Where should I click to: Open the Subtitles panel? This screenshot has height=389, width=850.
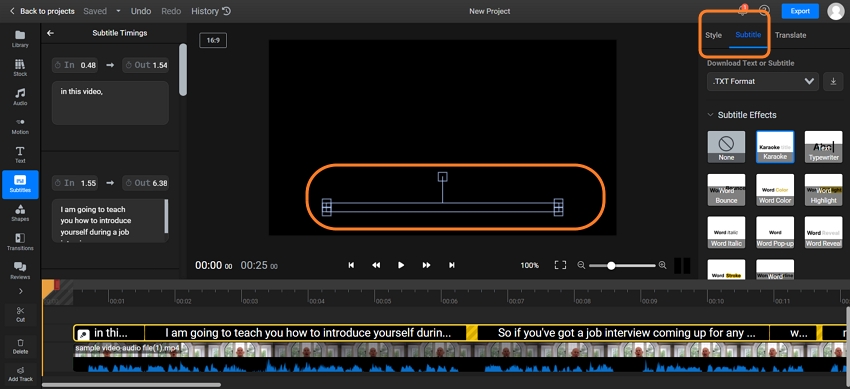tap(20, 184)
